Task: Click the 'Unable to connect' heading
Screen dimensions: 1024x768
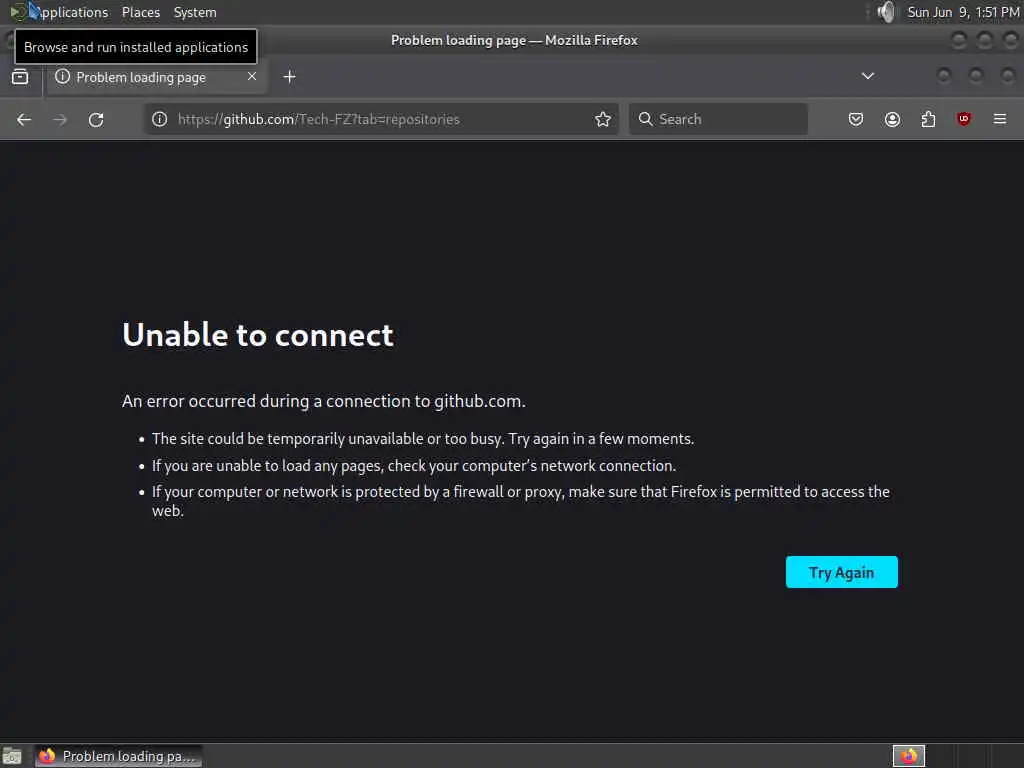Action: click(258, 335)
